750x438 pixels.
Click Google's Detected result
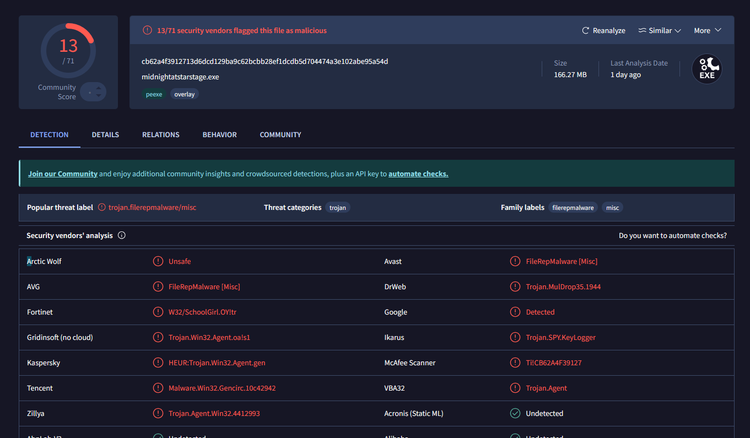pyautogui.click(x=540, y=312)
